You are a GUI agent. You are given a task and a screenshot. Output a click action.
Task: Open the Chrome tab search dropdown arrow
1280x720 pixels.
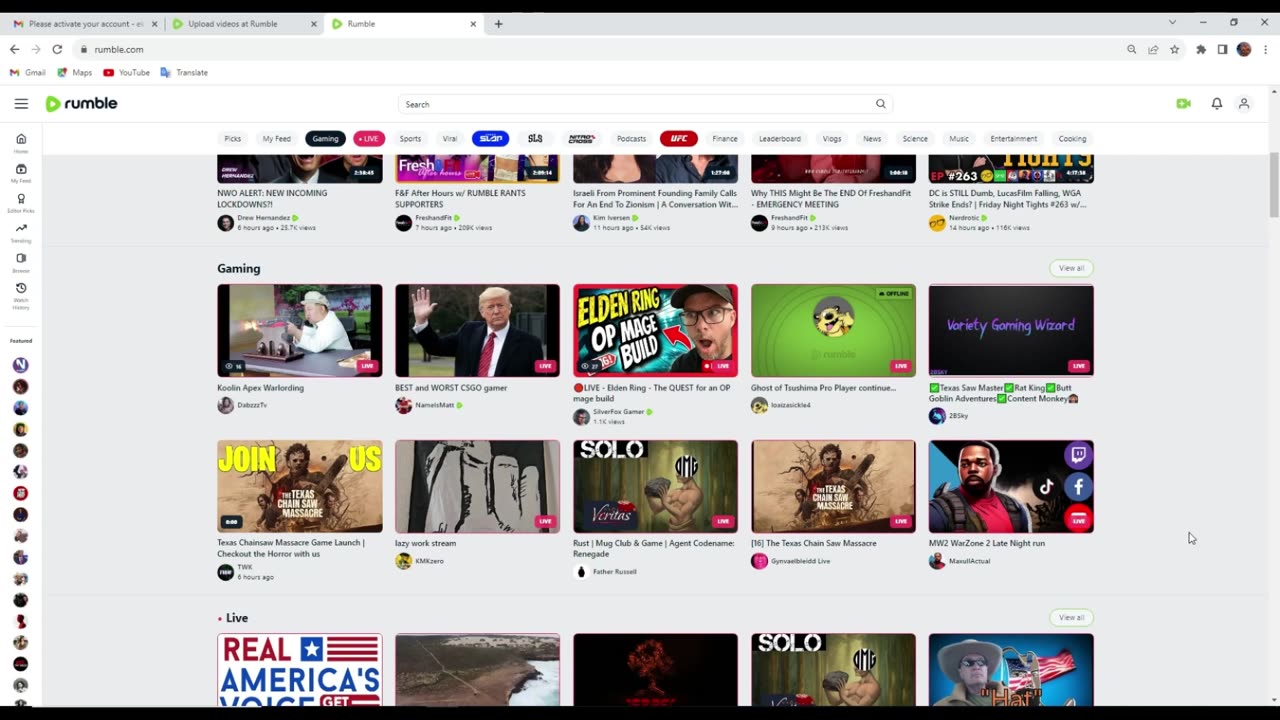coord(1172,23)
